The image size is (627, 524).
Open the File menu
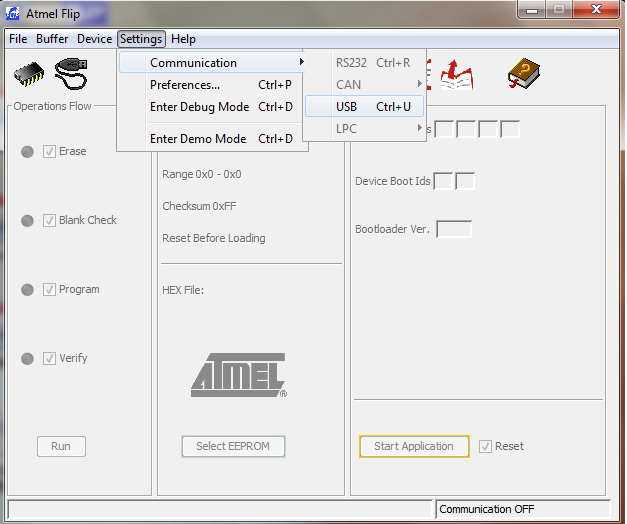pos(18,39)
